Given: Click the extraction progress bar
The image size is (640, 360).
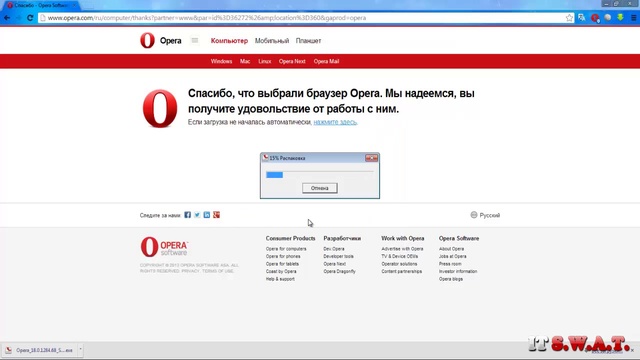Looking at the screenshot, I should 320,175.
